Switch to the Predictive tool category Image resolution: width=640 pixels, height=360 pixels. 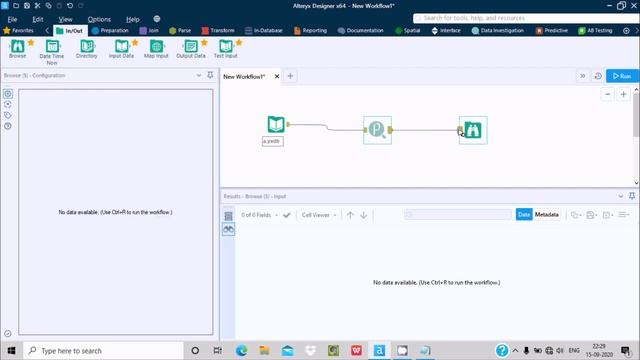(x=551, y=31)
